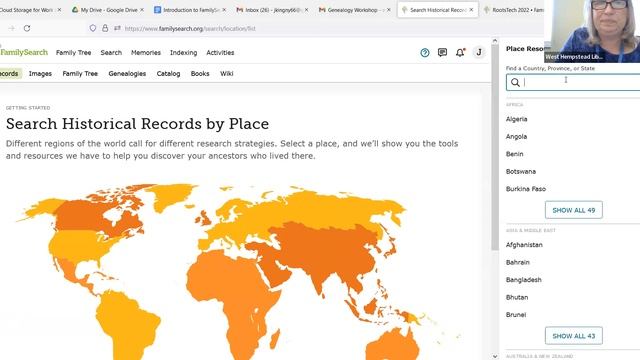This screenshot has height=360, width=640.
Task: Click the Find a Country search field
Action: (x=573, y=82)
